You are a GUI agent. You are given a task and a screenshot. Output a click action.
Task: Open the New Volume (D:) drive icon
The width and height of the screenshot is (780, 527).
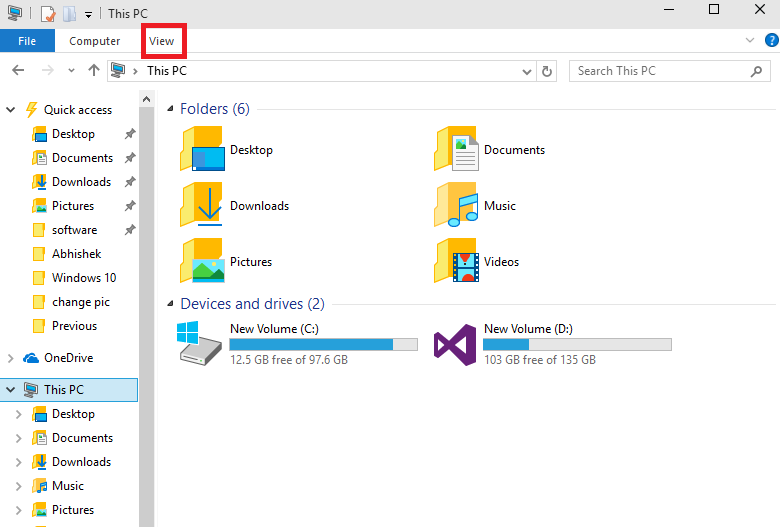pos(454,343)
